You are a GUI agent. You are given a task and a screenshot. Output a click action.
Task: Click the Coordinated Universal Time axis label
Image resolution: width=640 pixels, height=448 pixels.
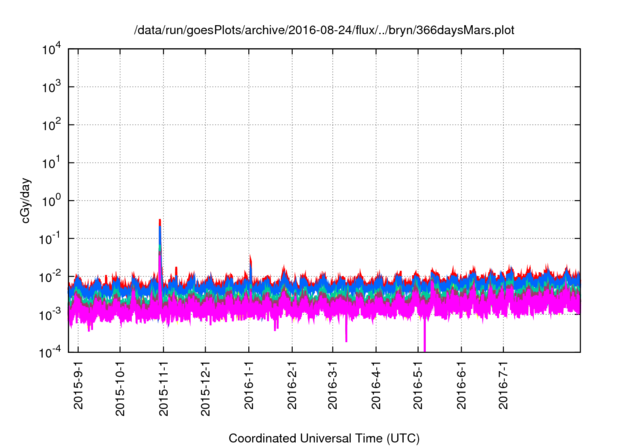pos(324,438)
